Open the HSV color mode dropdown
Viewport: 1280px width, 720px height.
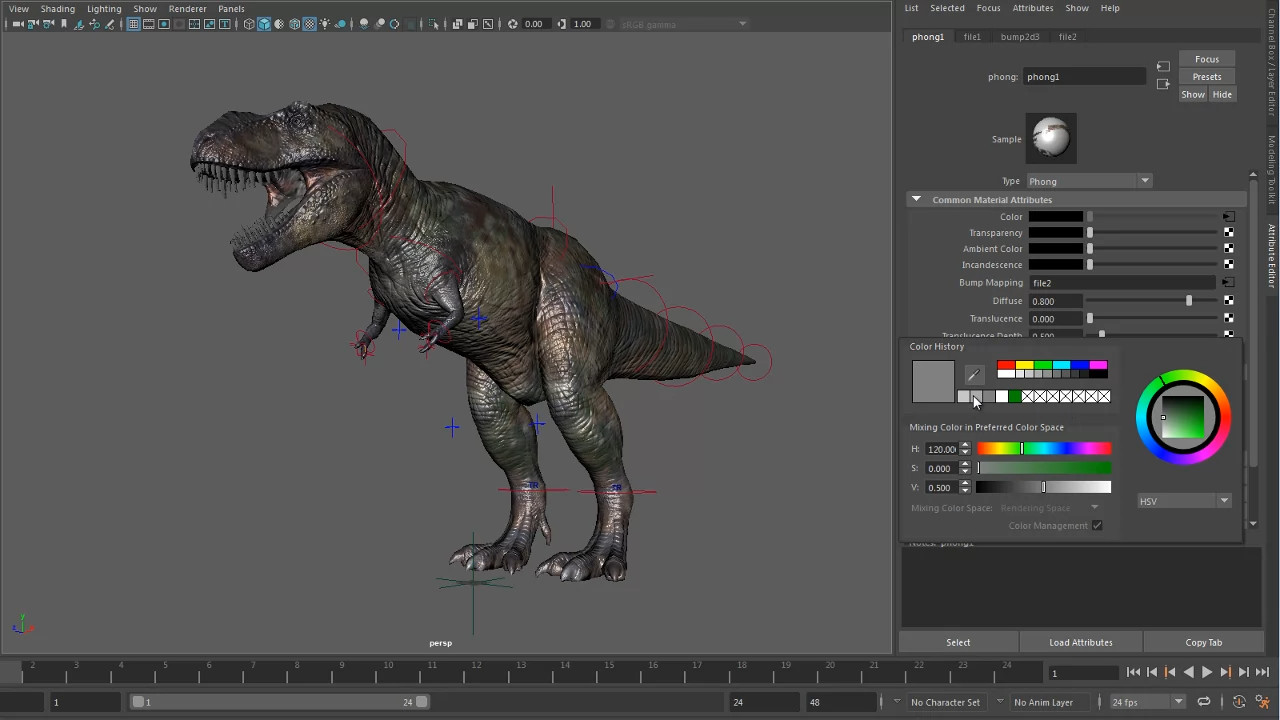pos(1184,501)
